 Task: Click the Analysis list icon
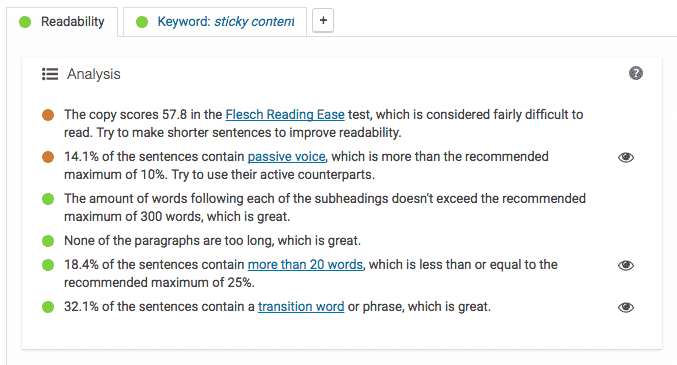(x=50, y=74)
